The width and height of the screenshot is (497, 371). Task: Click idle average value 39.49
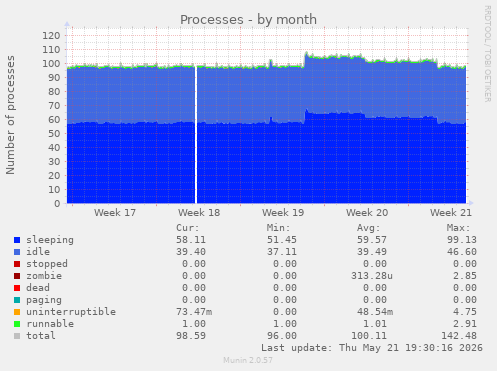[372, 252]
